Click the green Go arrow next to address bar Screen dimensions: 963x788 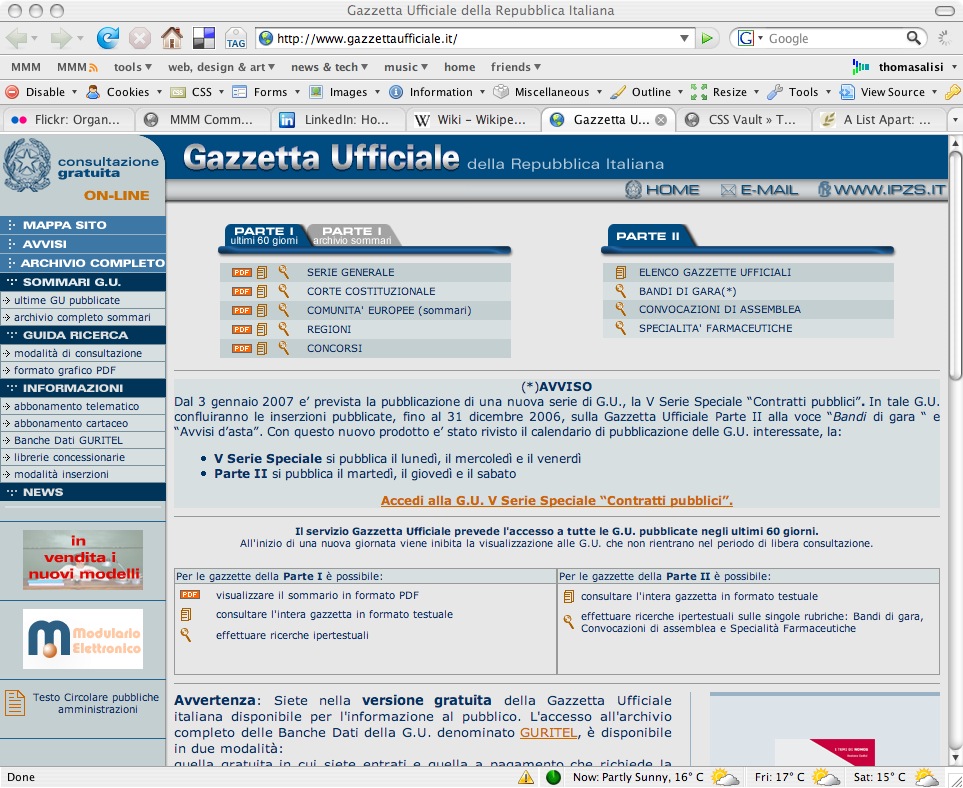pos(708,39)
